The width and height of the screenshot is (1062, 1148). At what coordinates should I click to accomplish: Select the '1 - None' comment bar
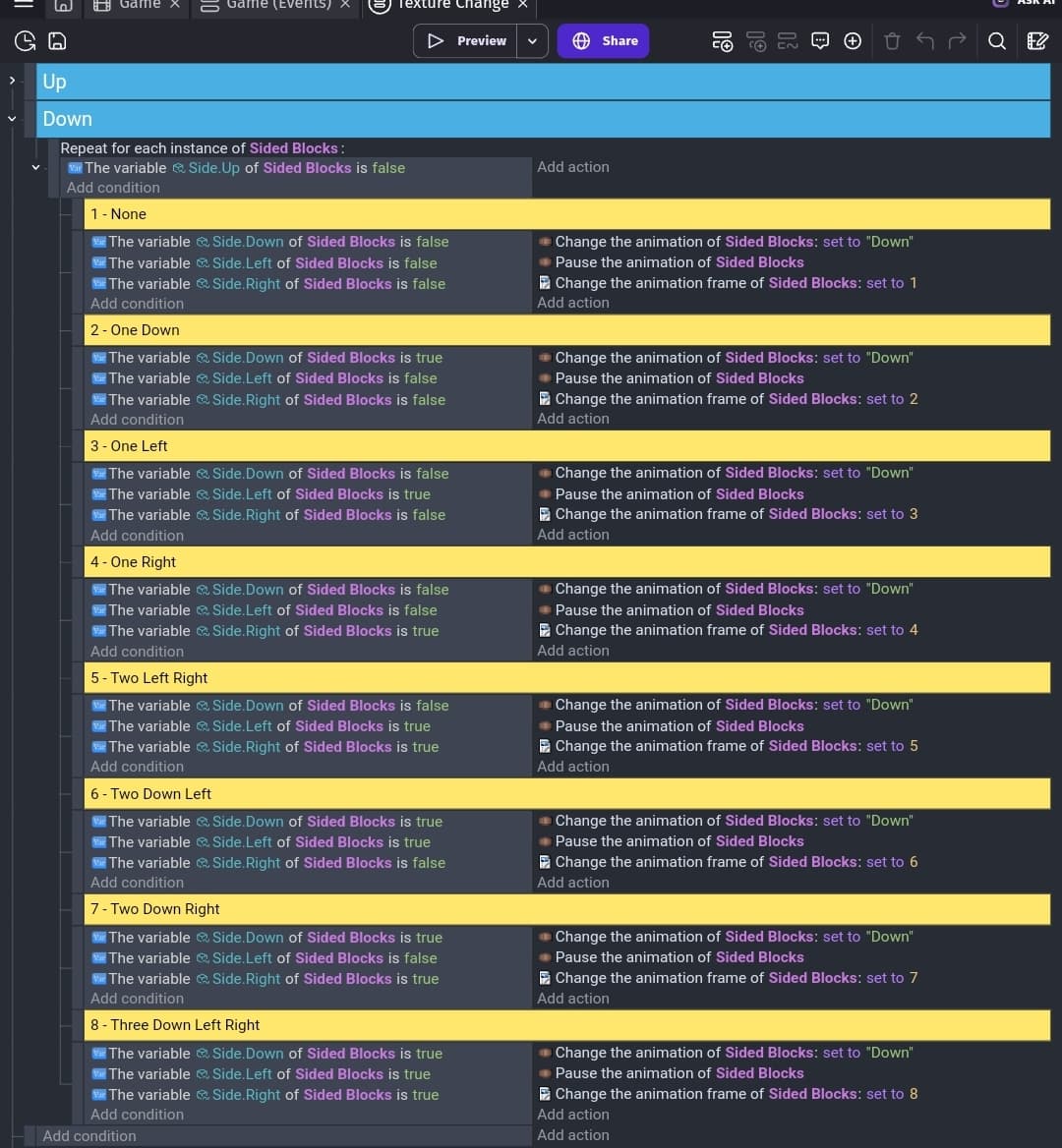click(566, 214)
